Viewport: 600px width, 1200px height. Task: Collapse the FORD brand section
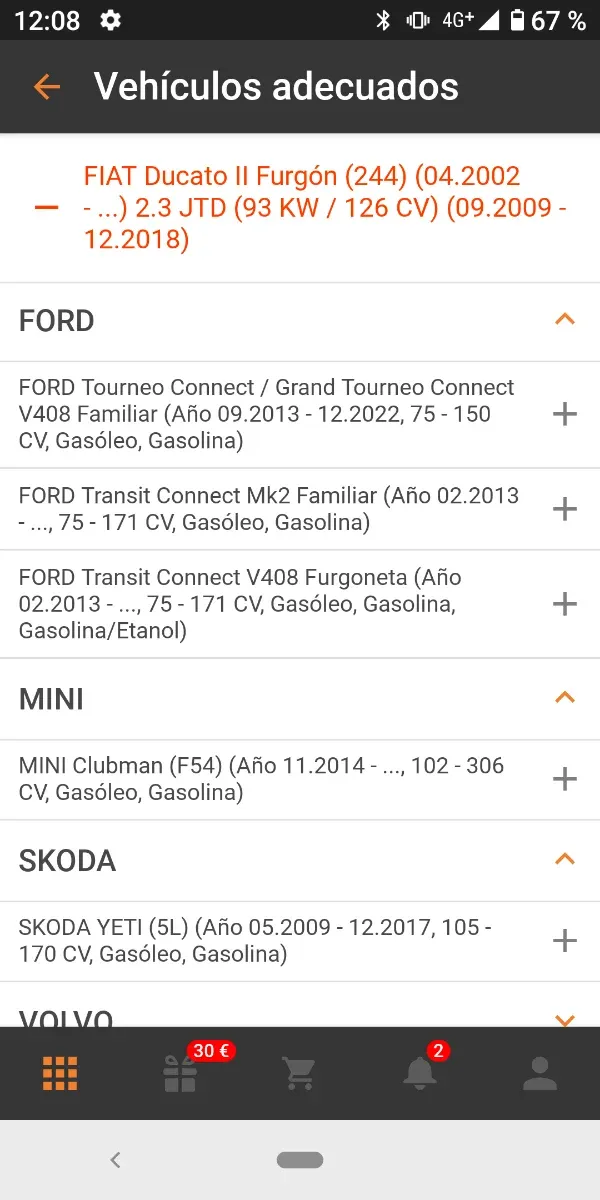pyautogui.click(x=565, y=320)
